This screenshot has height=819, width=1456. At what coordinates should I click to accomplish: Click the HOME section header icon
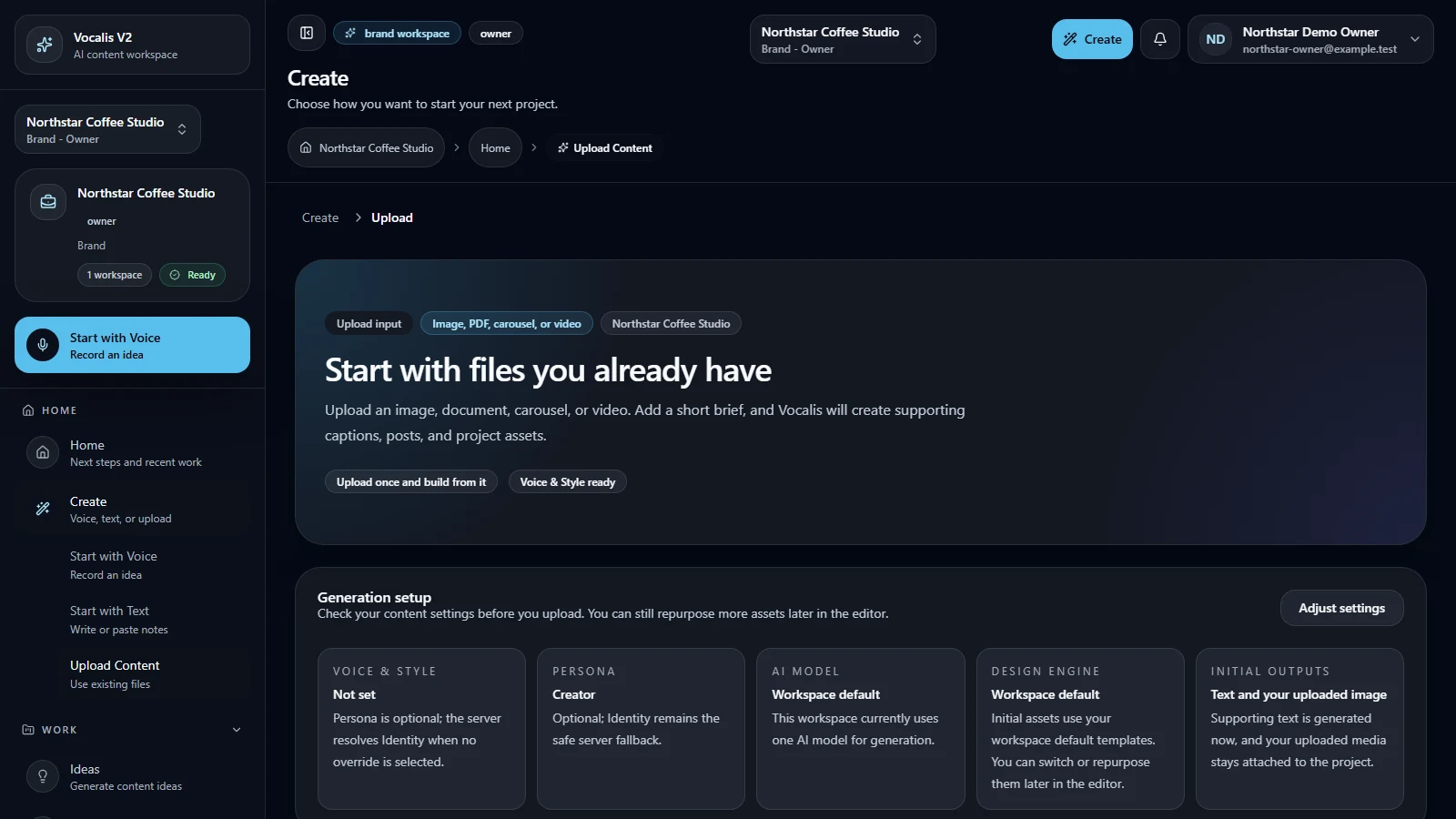click(x=28, y=410)
